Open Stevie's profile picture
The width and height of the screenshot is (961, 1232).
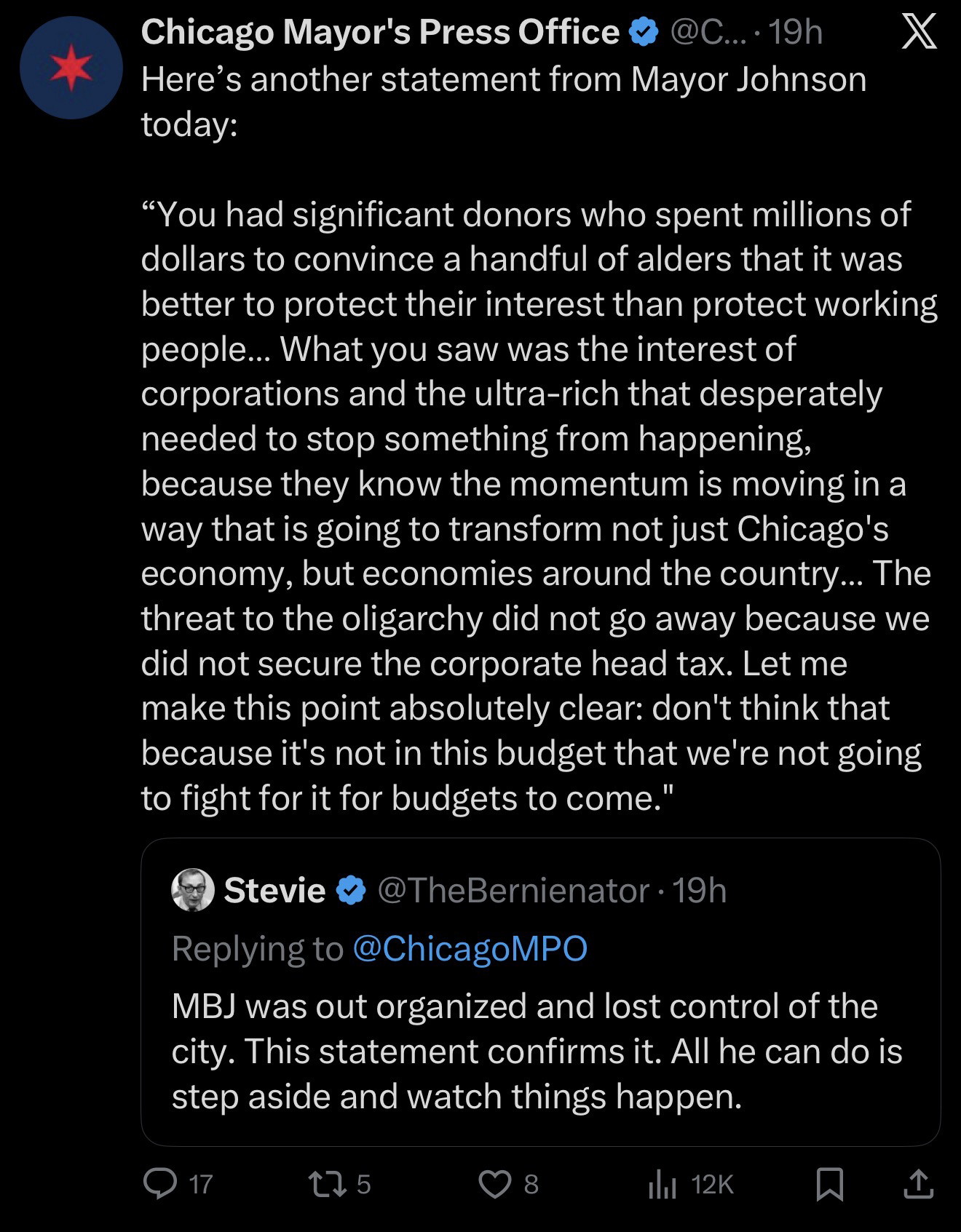193,890
